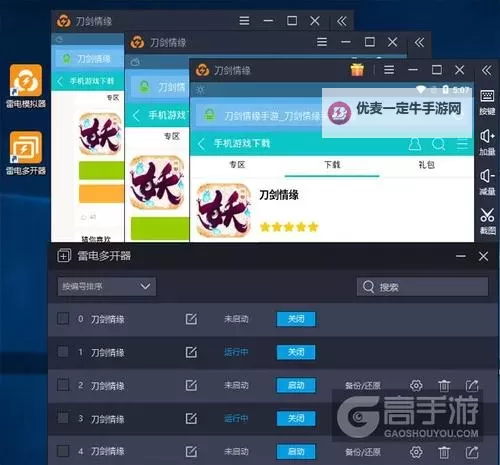This screenshot has width=500, height=465.
Task: Rename instance 4 with its edit icon
Action: coord(191,452)
